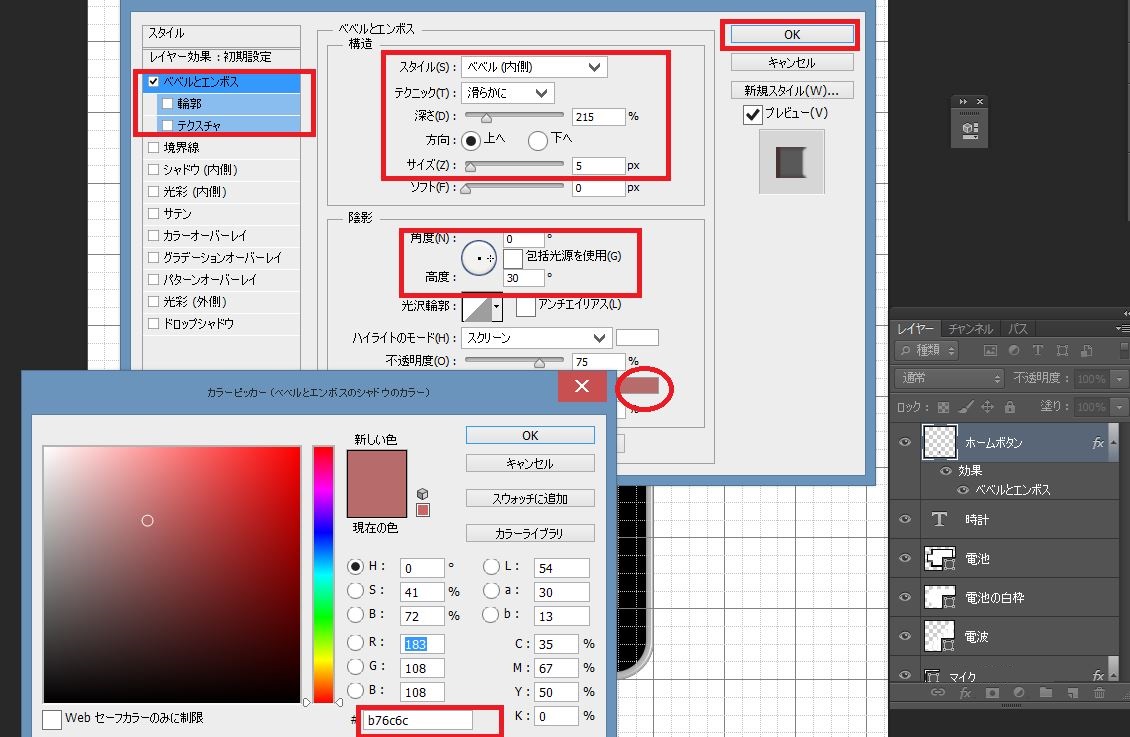The height and width of the screenshot is (737, 1130).
Task: Click the new group folder icon
Action: pos(1045,693)
